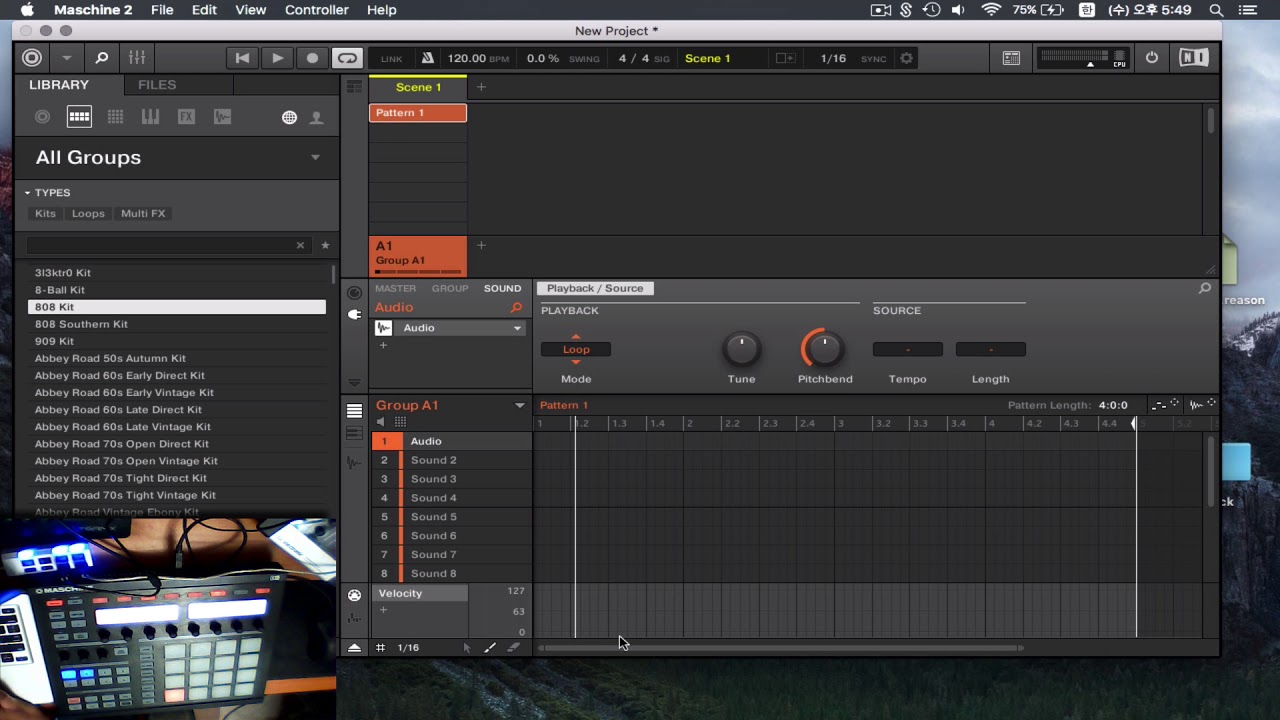The image size is (1280, 720).
Task: Switch to user content icon
Action: pyautogui.click(x=316, y=118)
